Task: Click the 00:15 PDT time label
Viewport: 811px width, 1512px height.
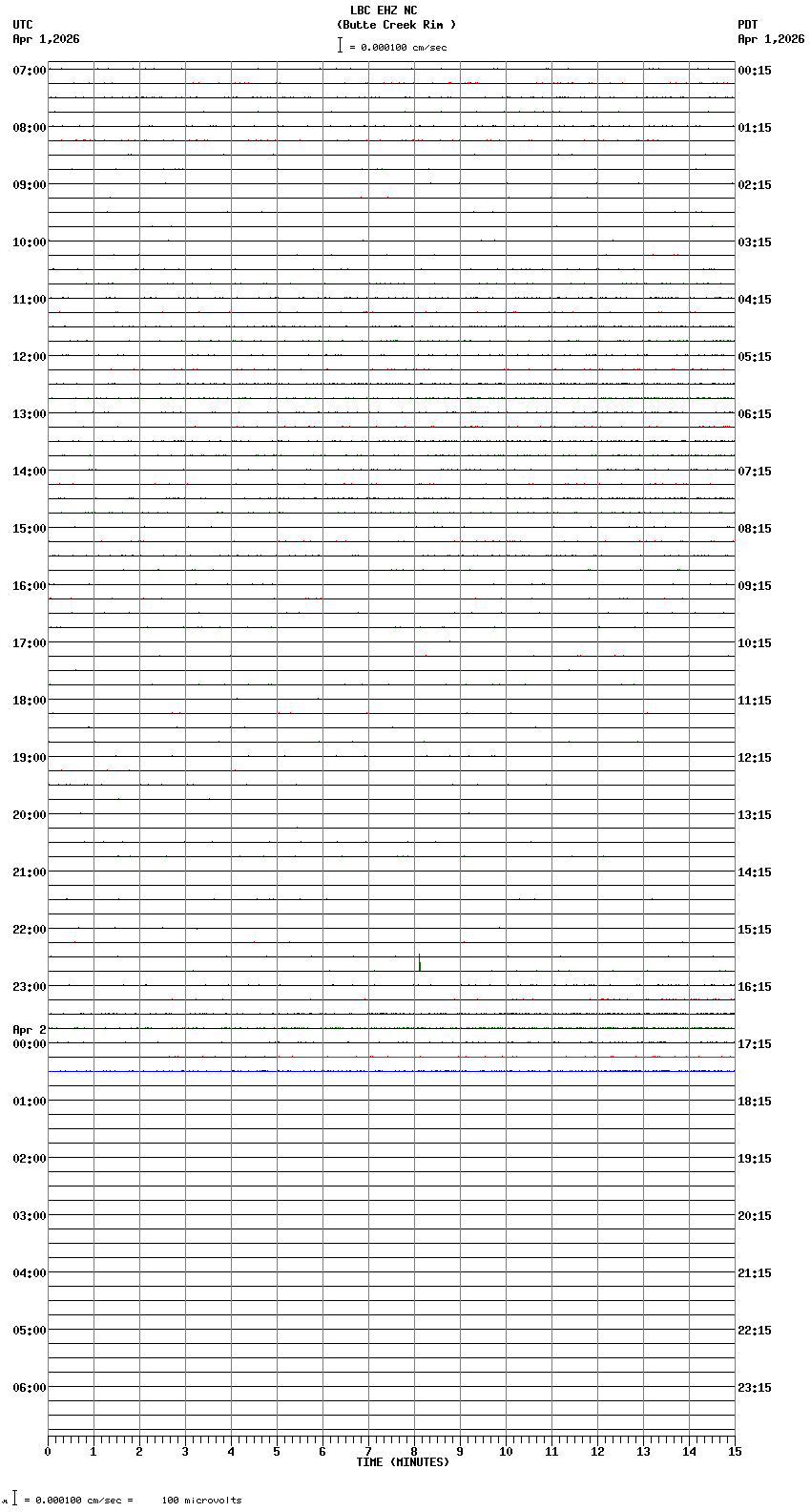Action: (755, 71)
